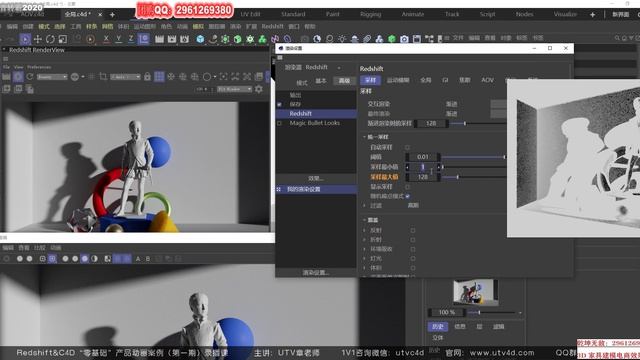Start Redshift RenderView render button
640x360 pixels.
(6, 77)
